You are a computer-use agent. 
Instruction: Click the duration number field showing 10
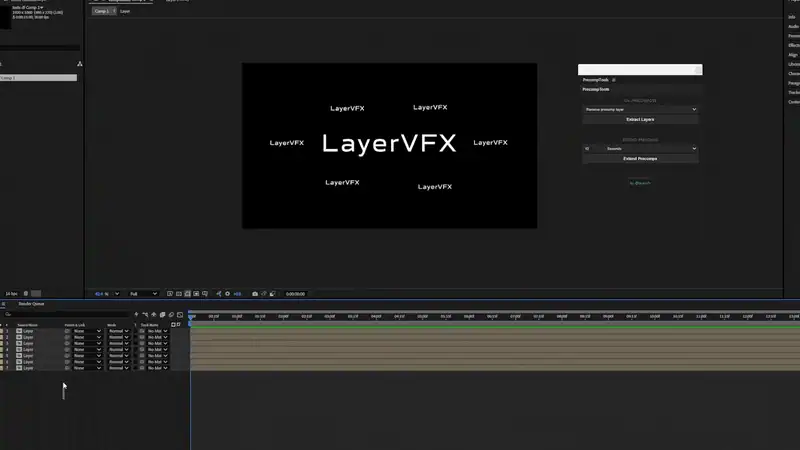click(592, 148)
